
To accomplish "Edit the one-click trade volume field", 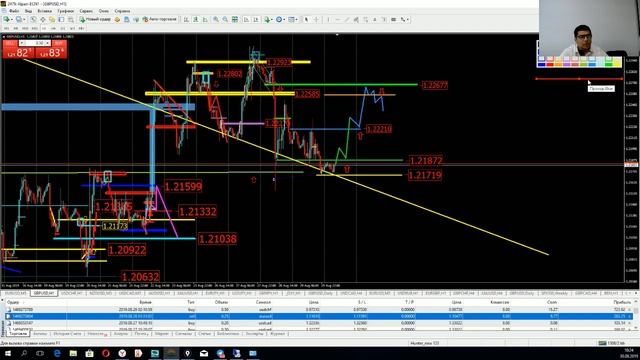I will point(35,43).
